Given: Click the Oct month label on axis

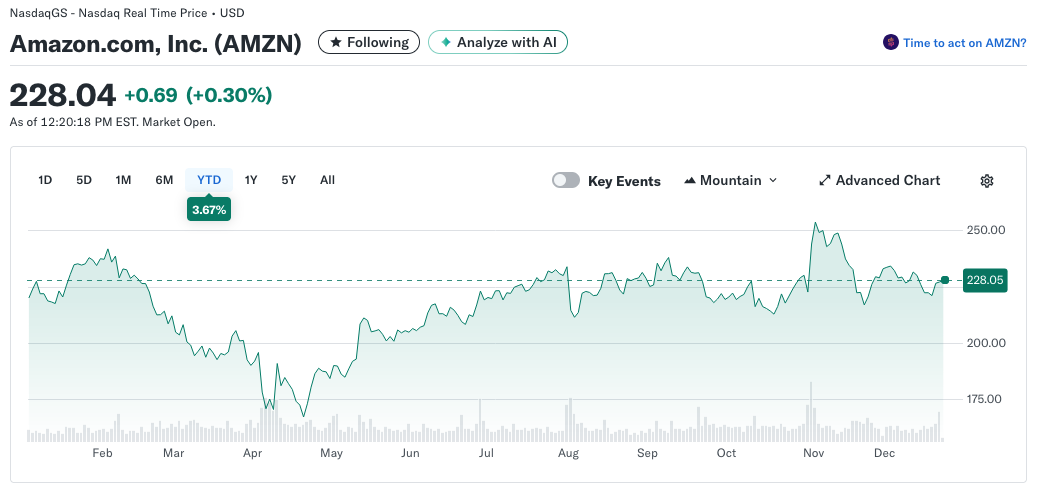Looking at the screenshot, I should click(726, 453).
